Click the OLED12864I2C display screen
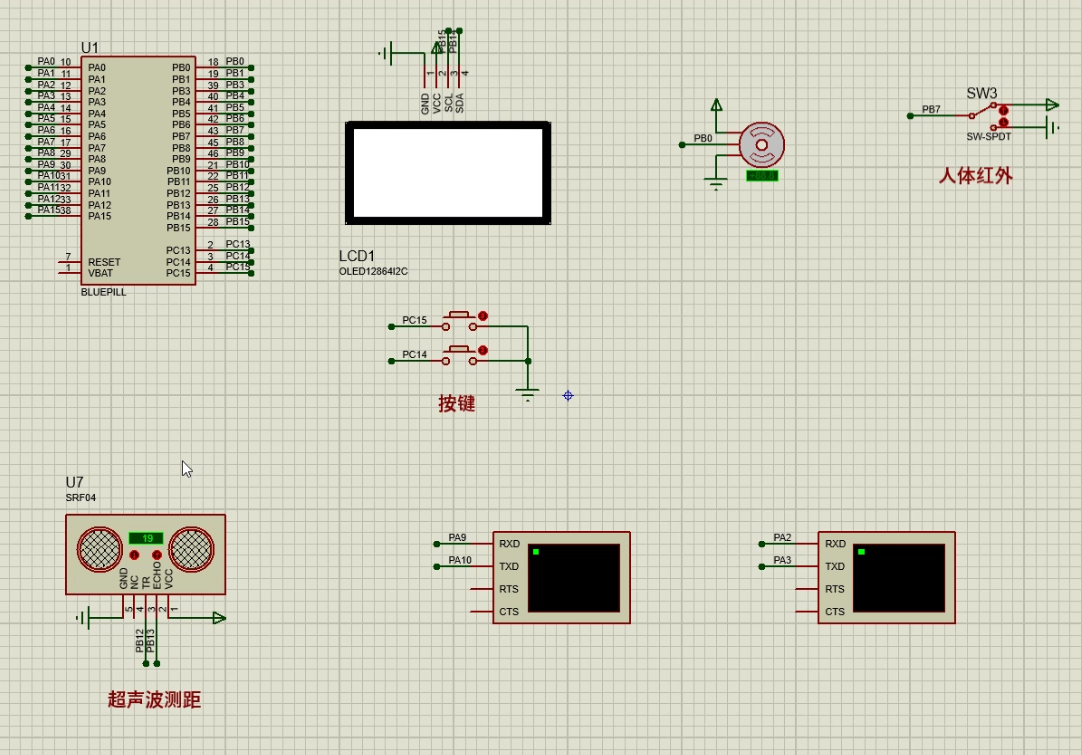 (447, 172)
